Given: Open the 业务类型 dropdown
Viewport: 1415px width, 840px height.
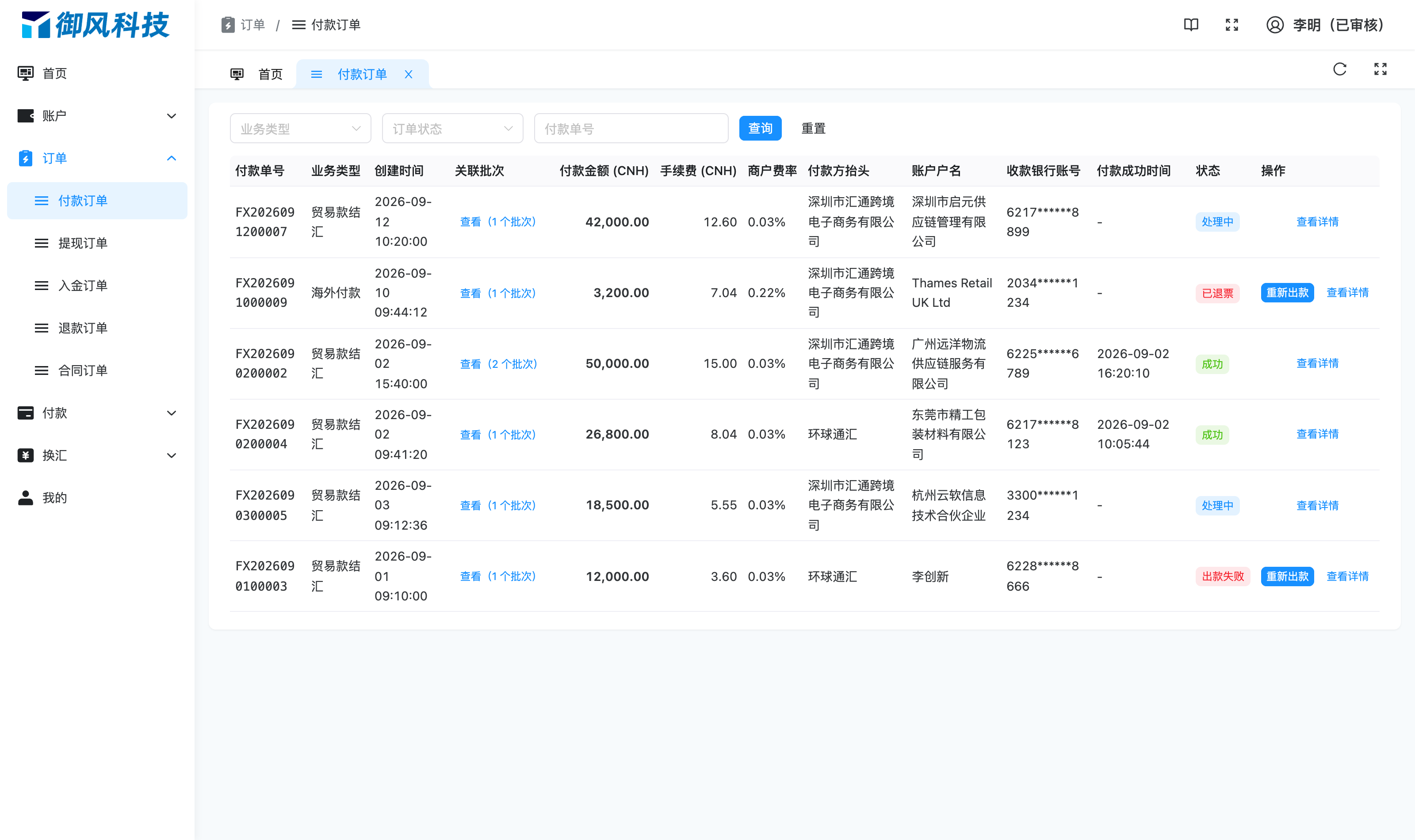Looking at the screenshot, I should click(x=301, y=129).
